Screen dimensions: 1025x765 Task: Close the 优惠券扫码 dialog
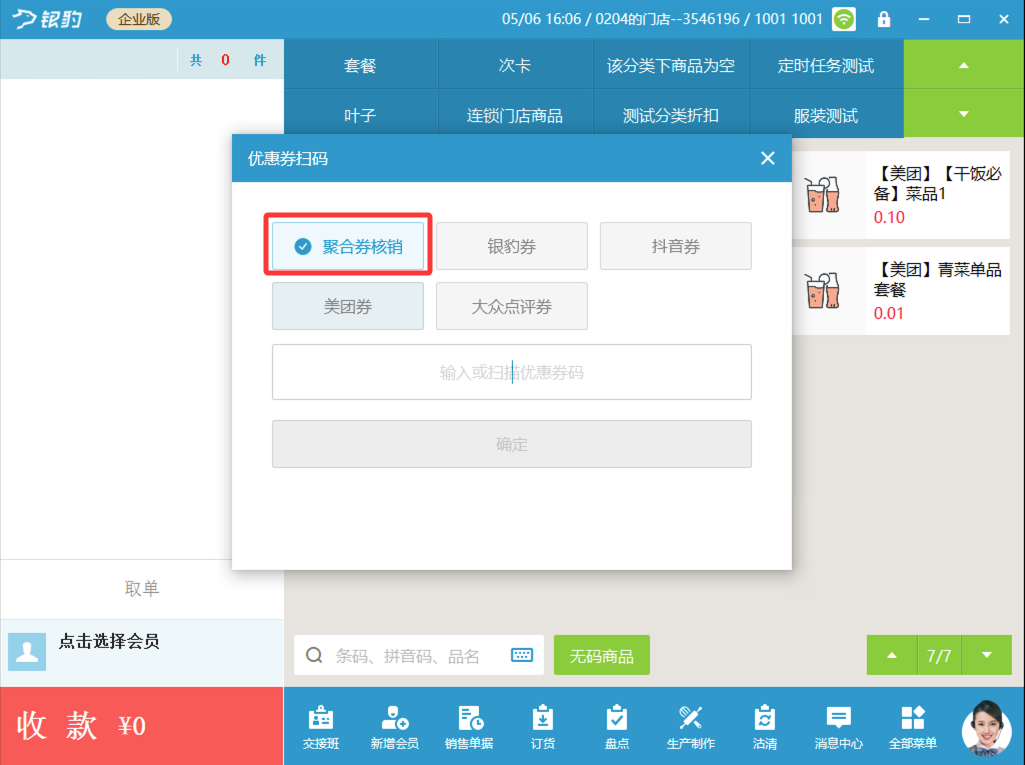coord(767,158)
